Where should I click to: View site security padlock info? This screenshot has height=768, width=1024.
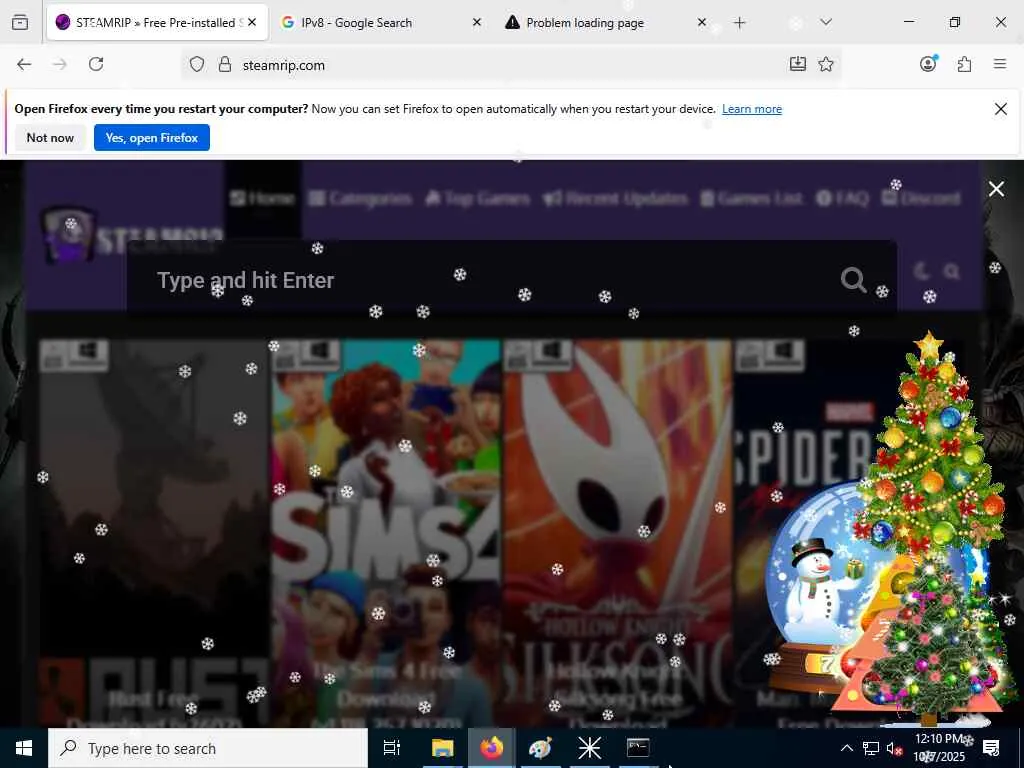tap(225, 64)
